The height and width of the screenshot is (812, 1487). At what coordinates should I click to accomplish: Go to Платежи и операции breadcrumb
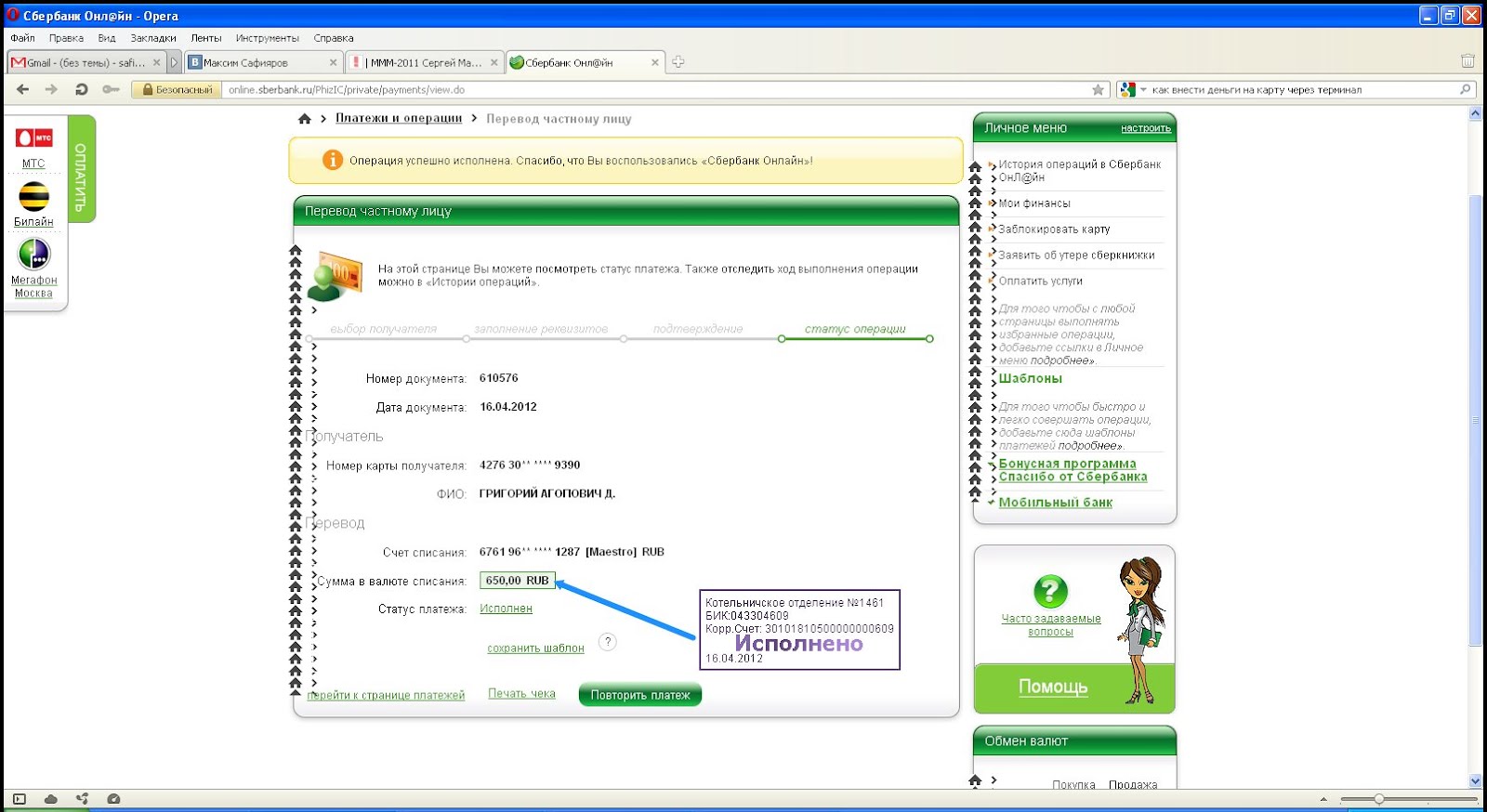tap(399, 119)
